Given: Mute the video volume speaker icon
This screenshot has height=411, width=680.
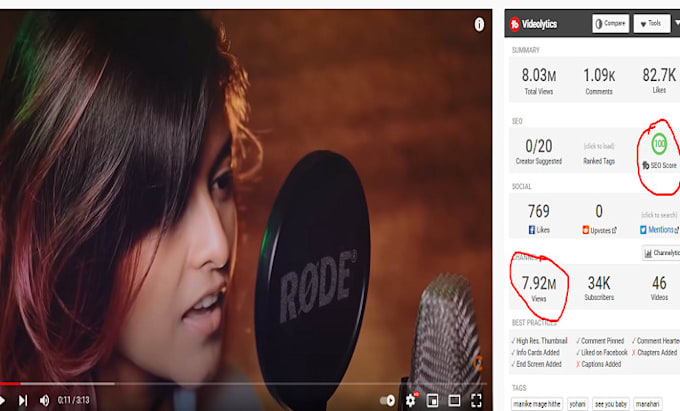Looking at the screenshot, I should [x=44, y=400].
